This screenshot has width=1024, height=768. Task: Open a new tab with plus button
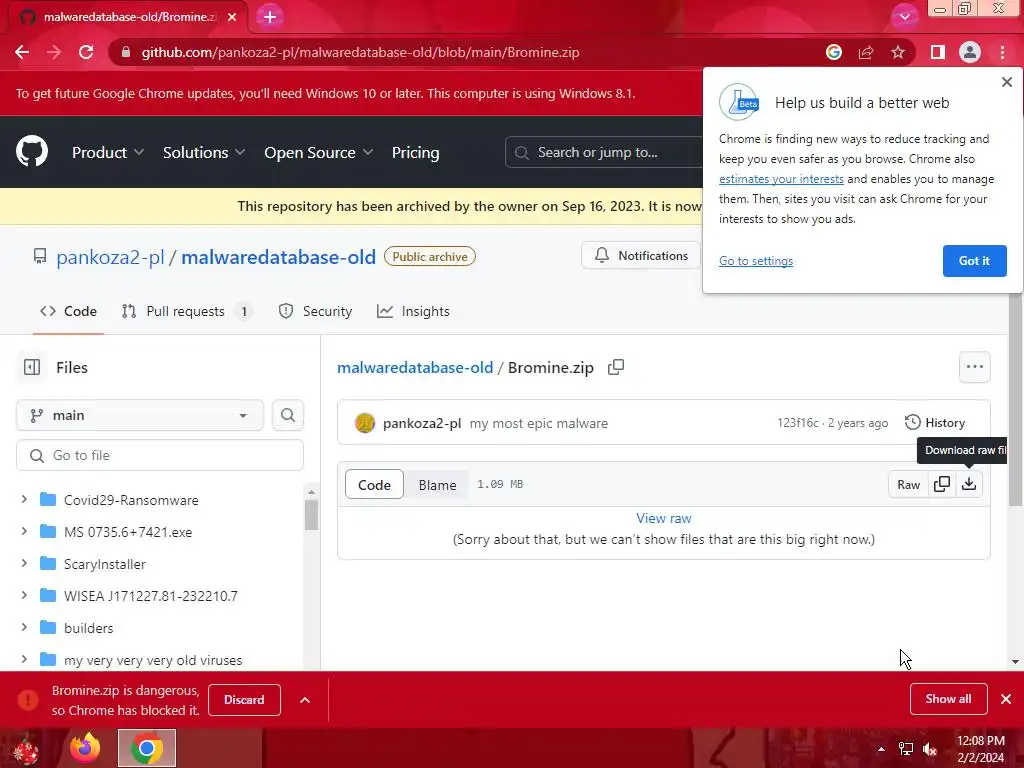click(x=270, y=17)
